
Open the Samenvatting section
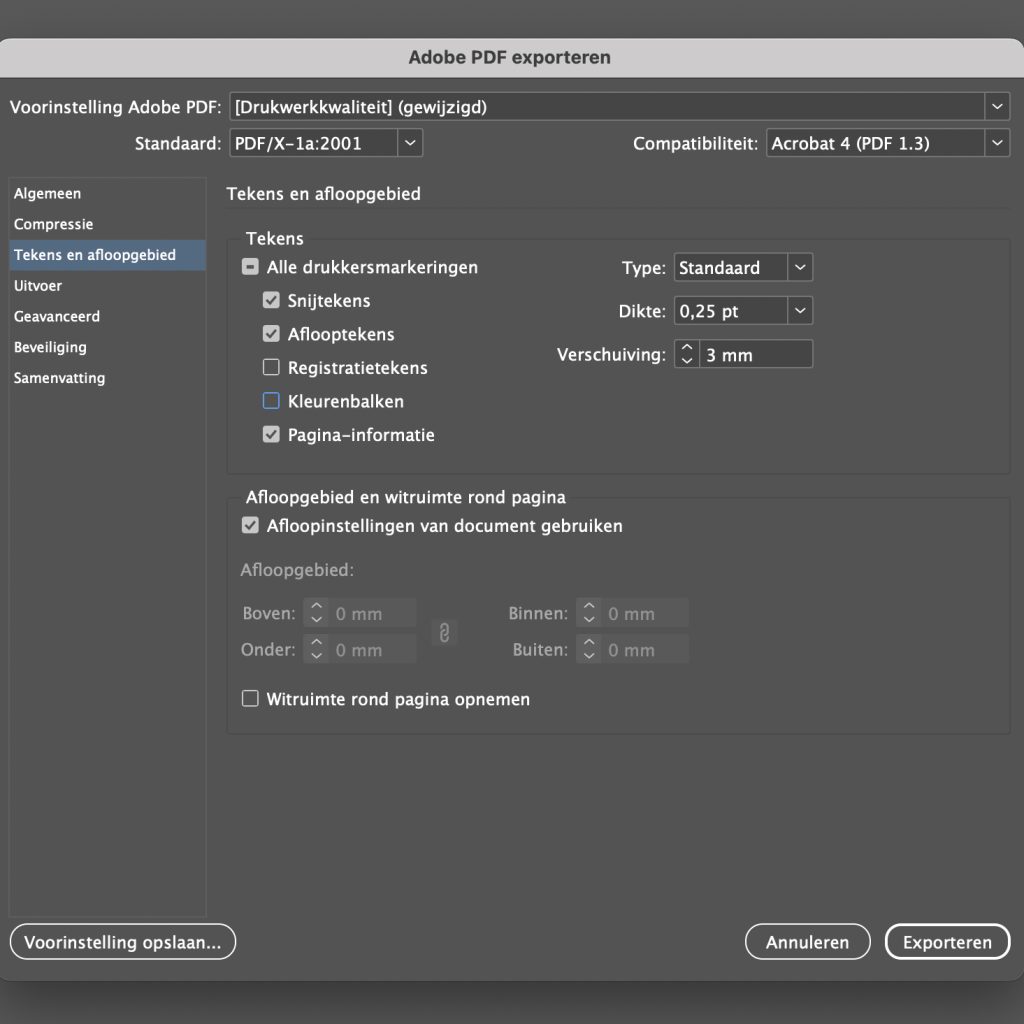[60, 377]
